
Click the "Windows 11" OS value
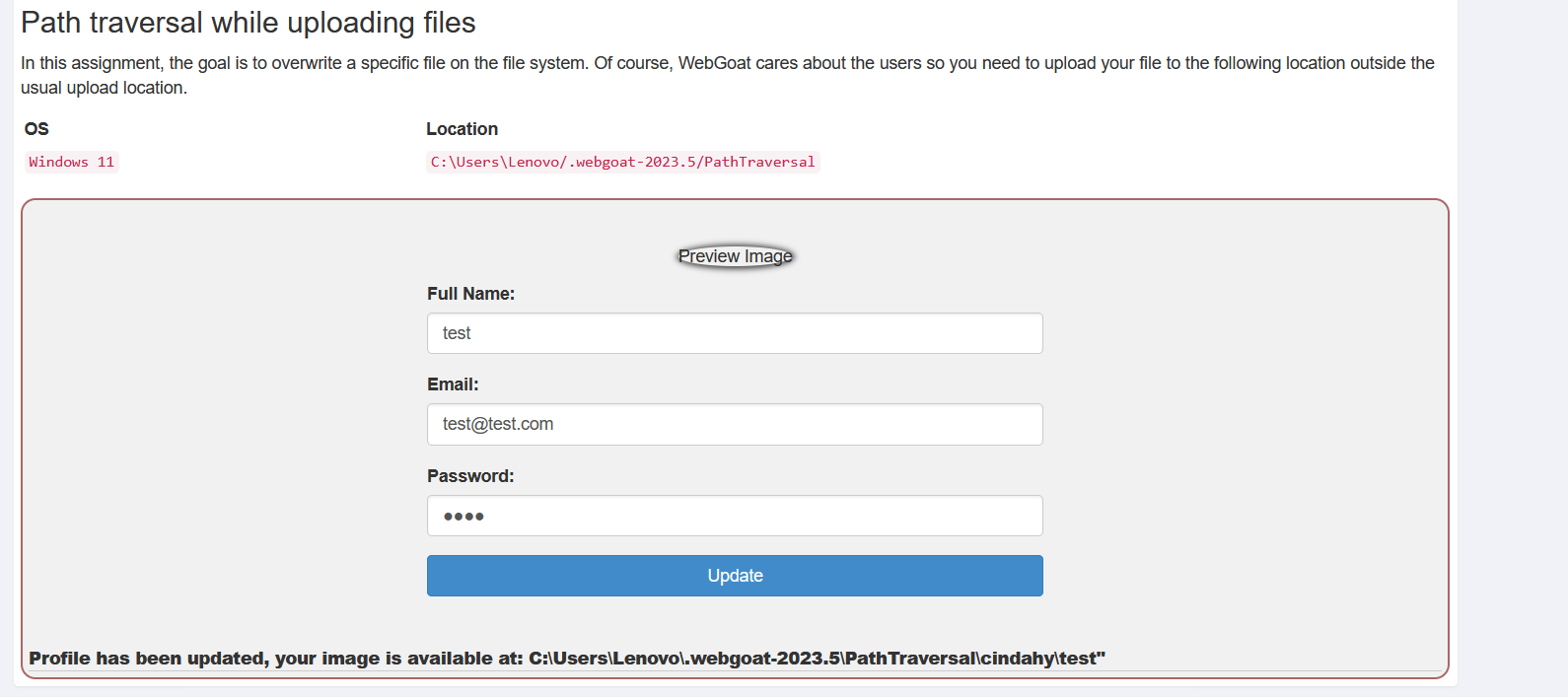click(71, 162)
